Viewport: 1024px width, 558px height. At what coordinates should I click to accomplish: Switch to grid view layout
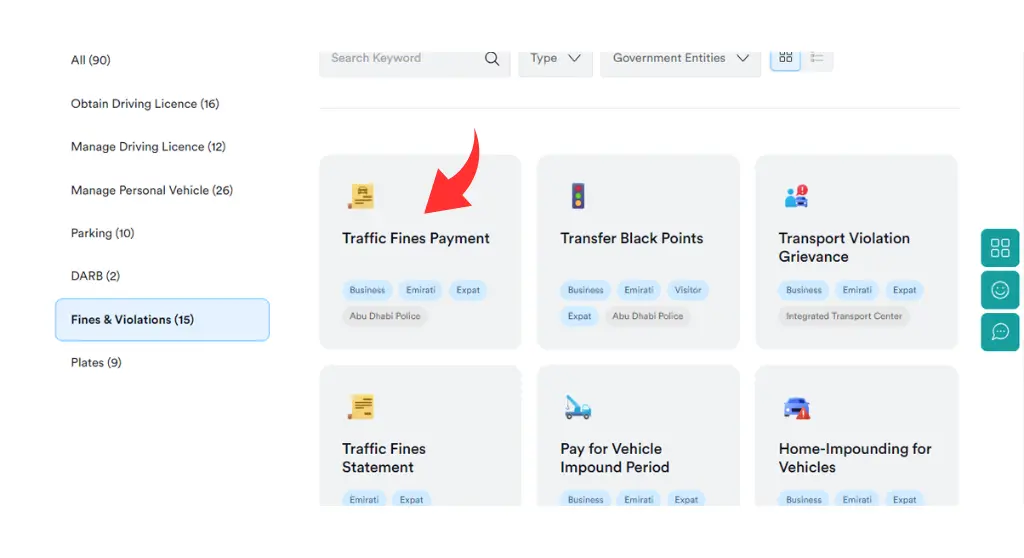point(785,58)
